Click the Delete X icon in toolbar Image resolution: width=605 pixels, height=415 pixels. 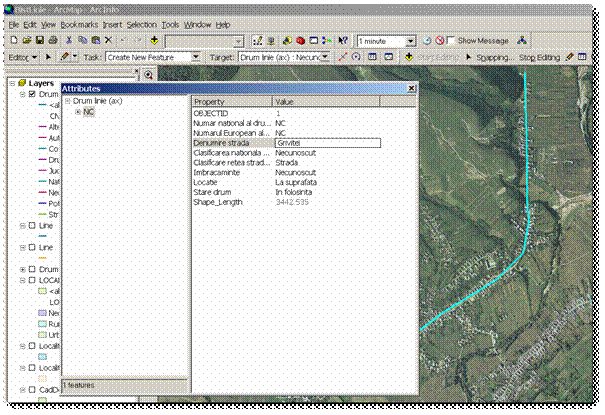pos(108,41)
